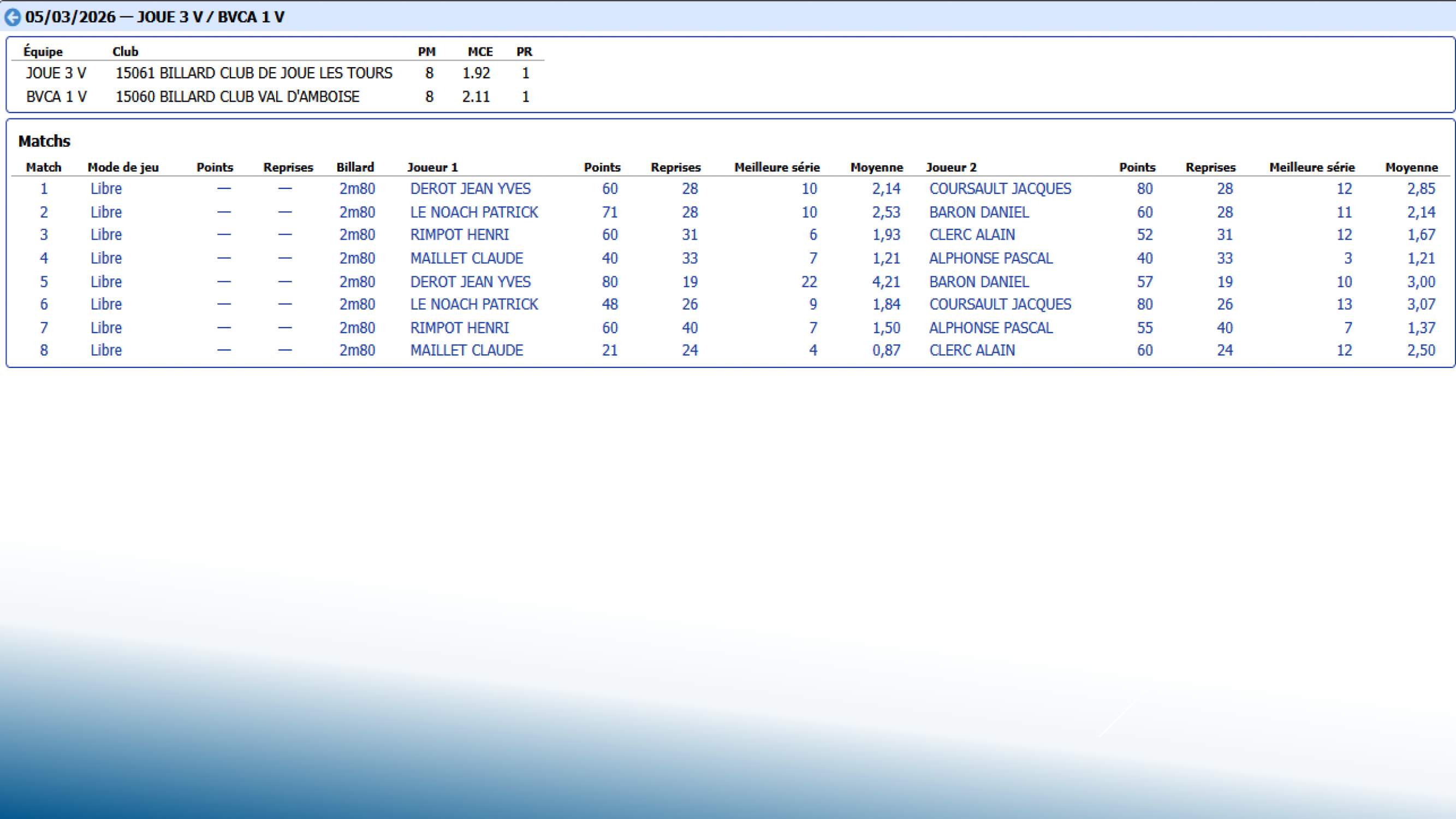Open team JOUE 3 V details

point(56,73)
